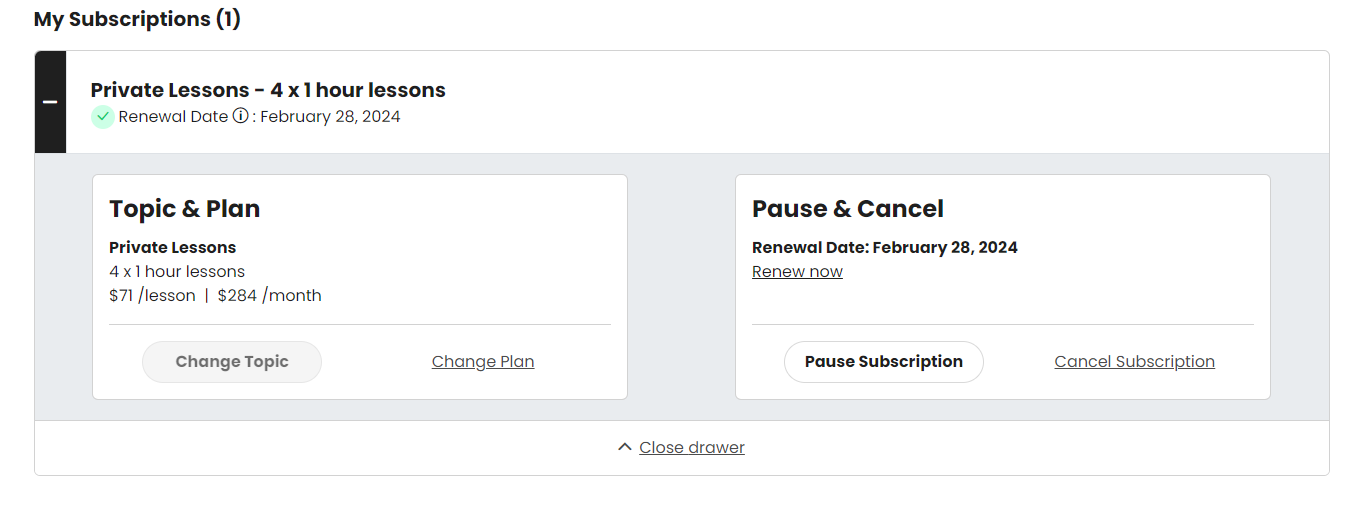The width and height of the screenshot is (1362, 512).
Task: Click the Topic & Plan card heading
Action: coord(184,209)
